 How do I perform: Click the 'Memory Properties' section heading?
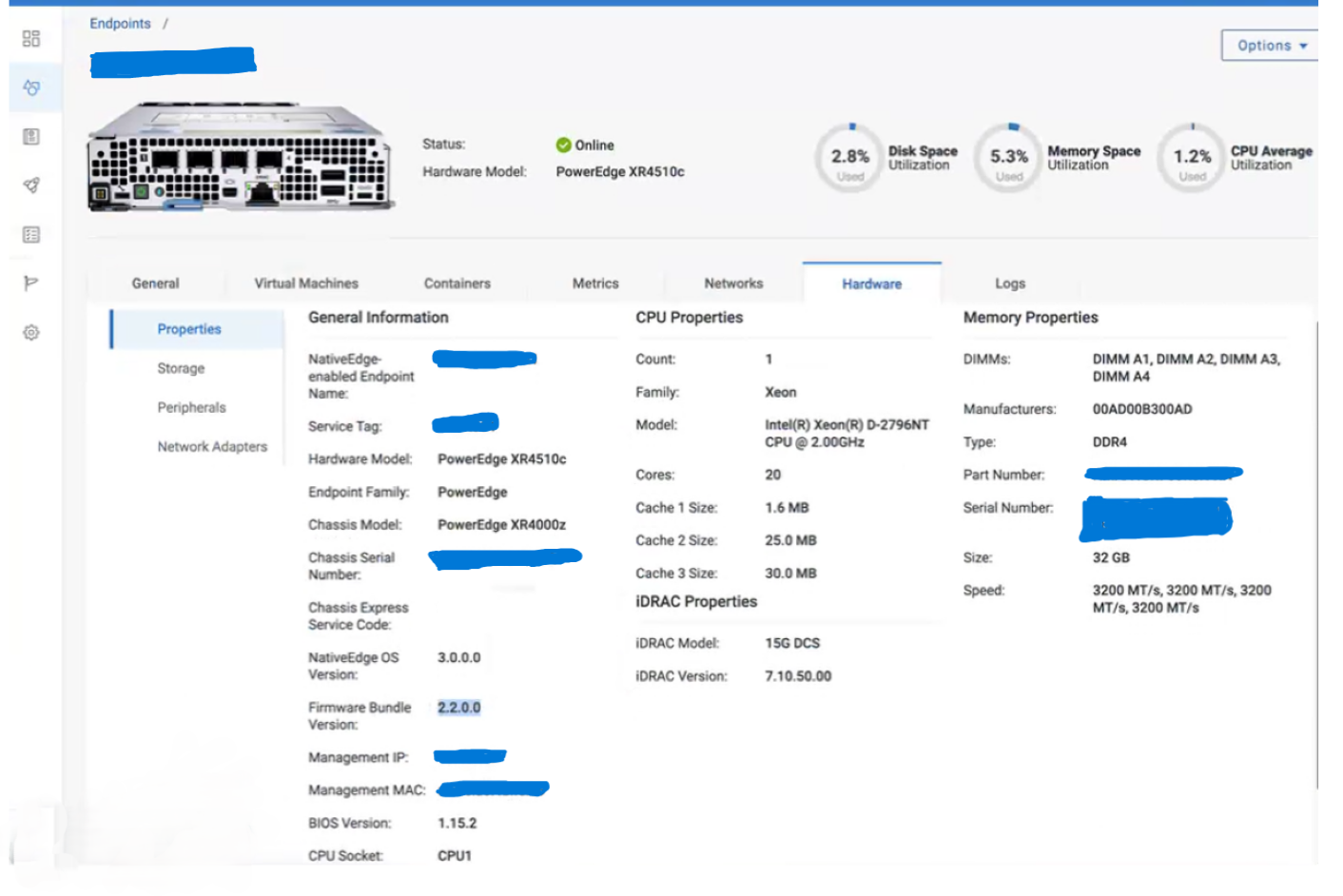pos(1031,318)
